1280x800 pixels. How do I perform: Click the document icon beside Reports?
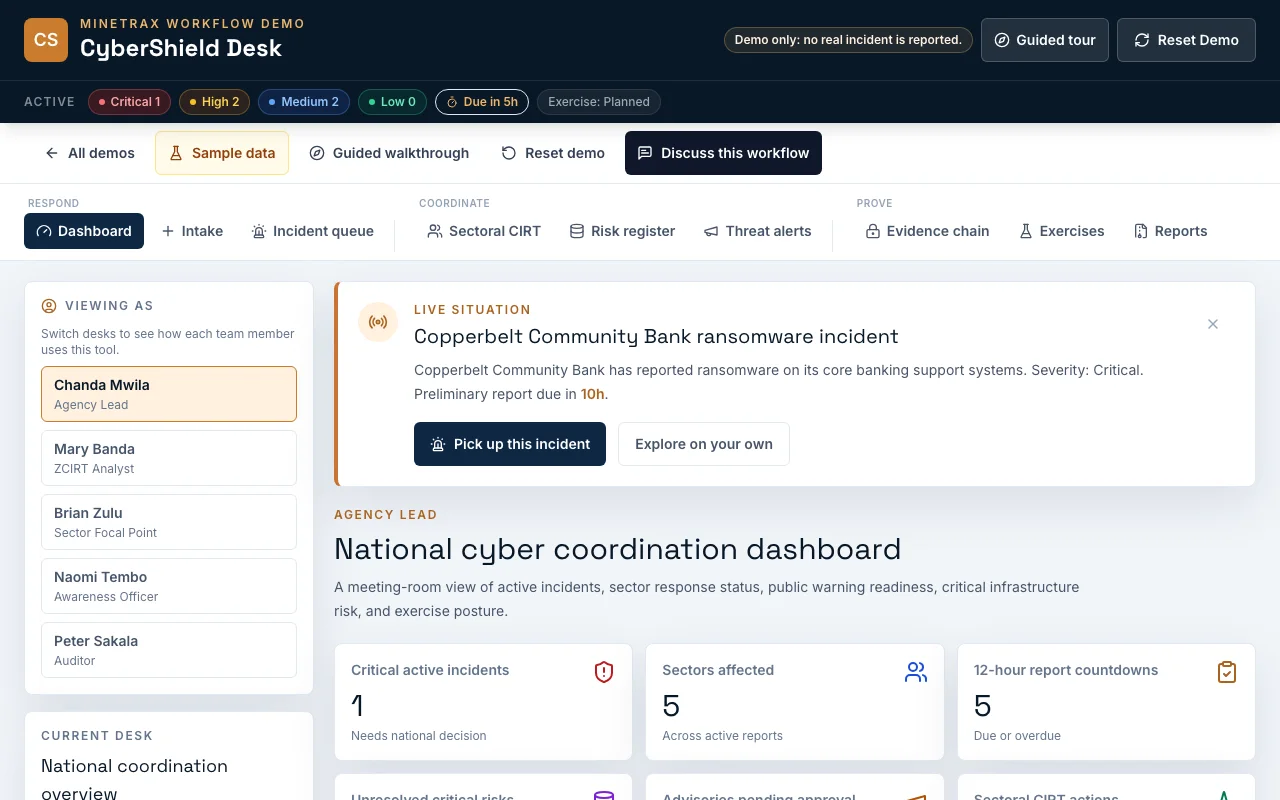click(x=1141, y=231)
